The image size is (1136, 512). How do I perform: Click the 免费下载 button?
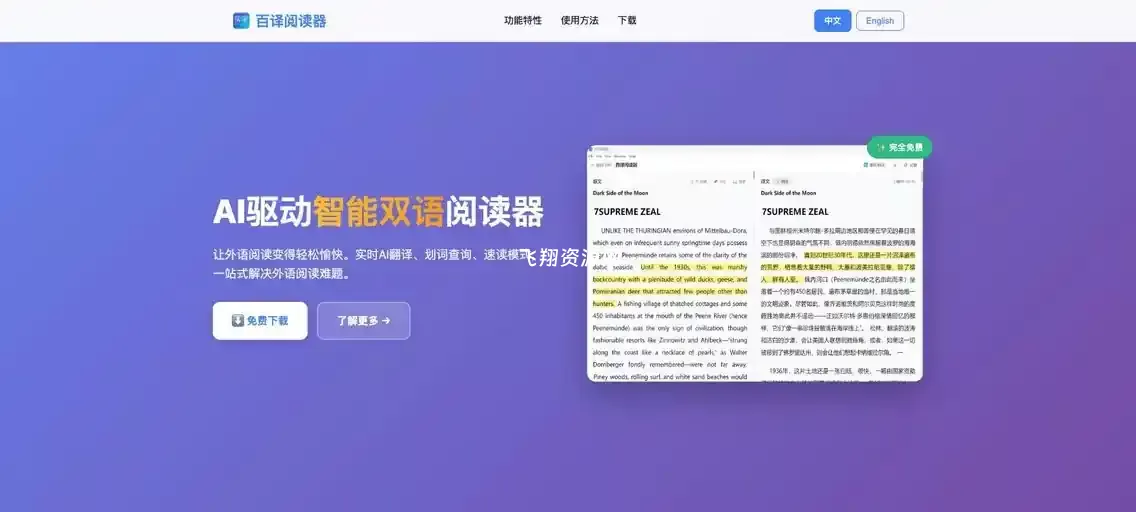click(259, 321)
